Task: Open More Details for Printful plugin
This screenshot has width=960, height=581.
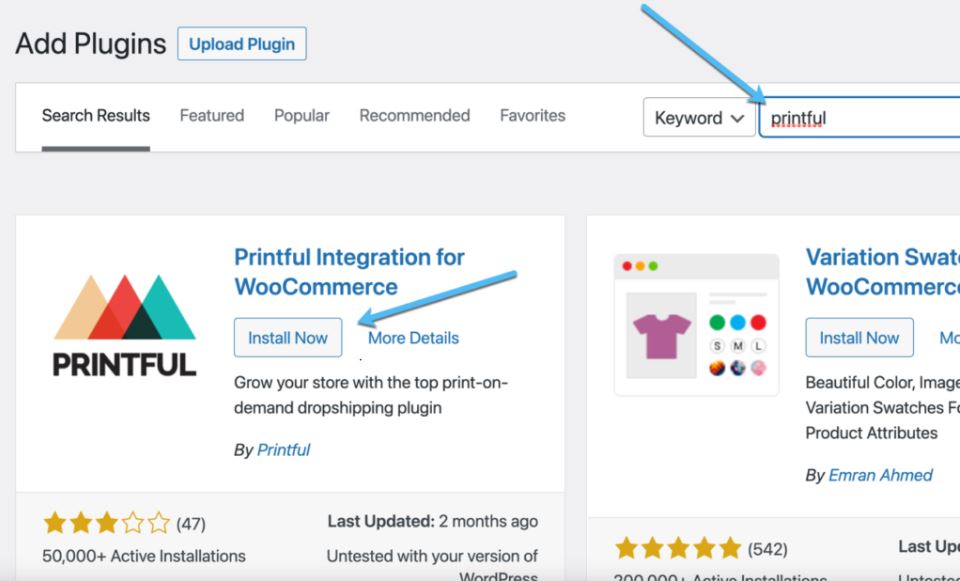Action: [x=413, y=338]
